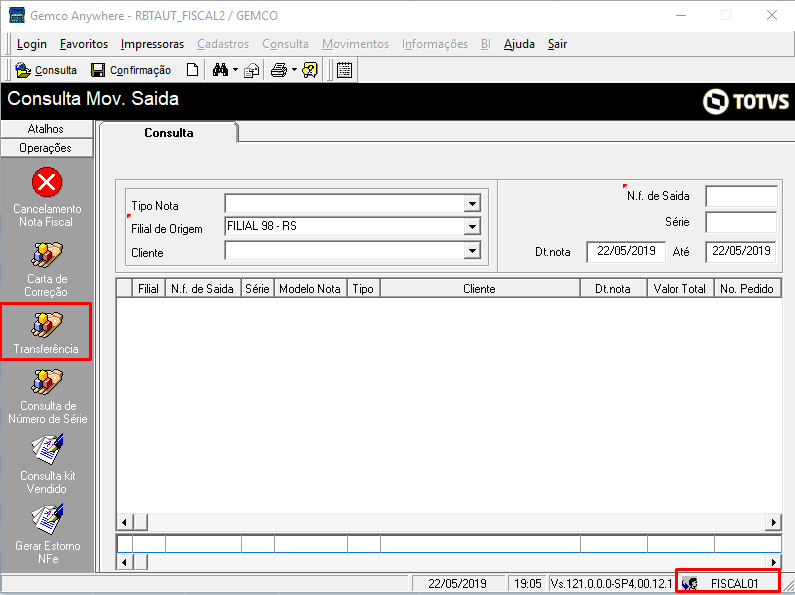
Task: Open Cancelamento Nota Fiscal operation
Action: pos(47,197)
